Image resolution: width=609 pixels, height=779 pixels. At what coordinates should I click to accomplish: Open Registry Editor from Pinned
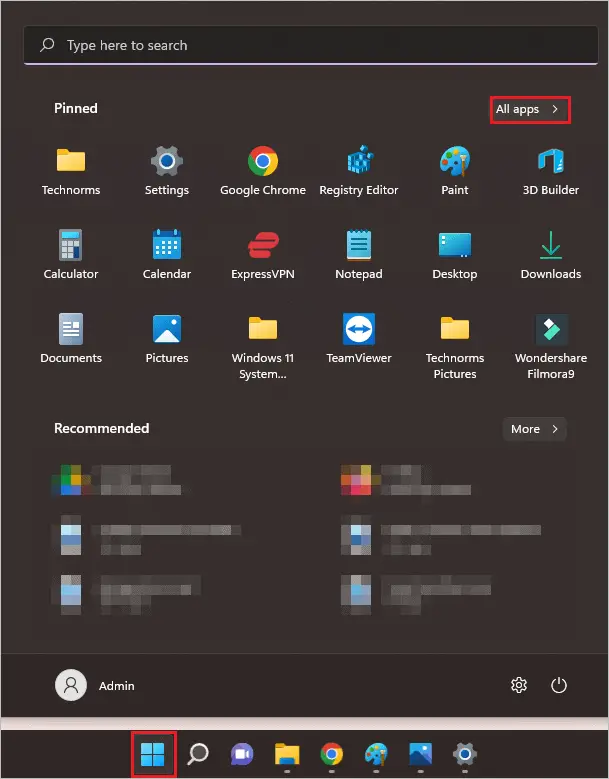[359, 171]
